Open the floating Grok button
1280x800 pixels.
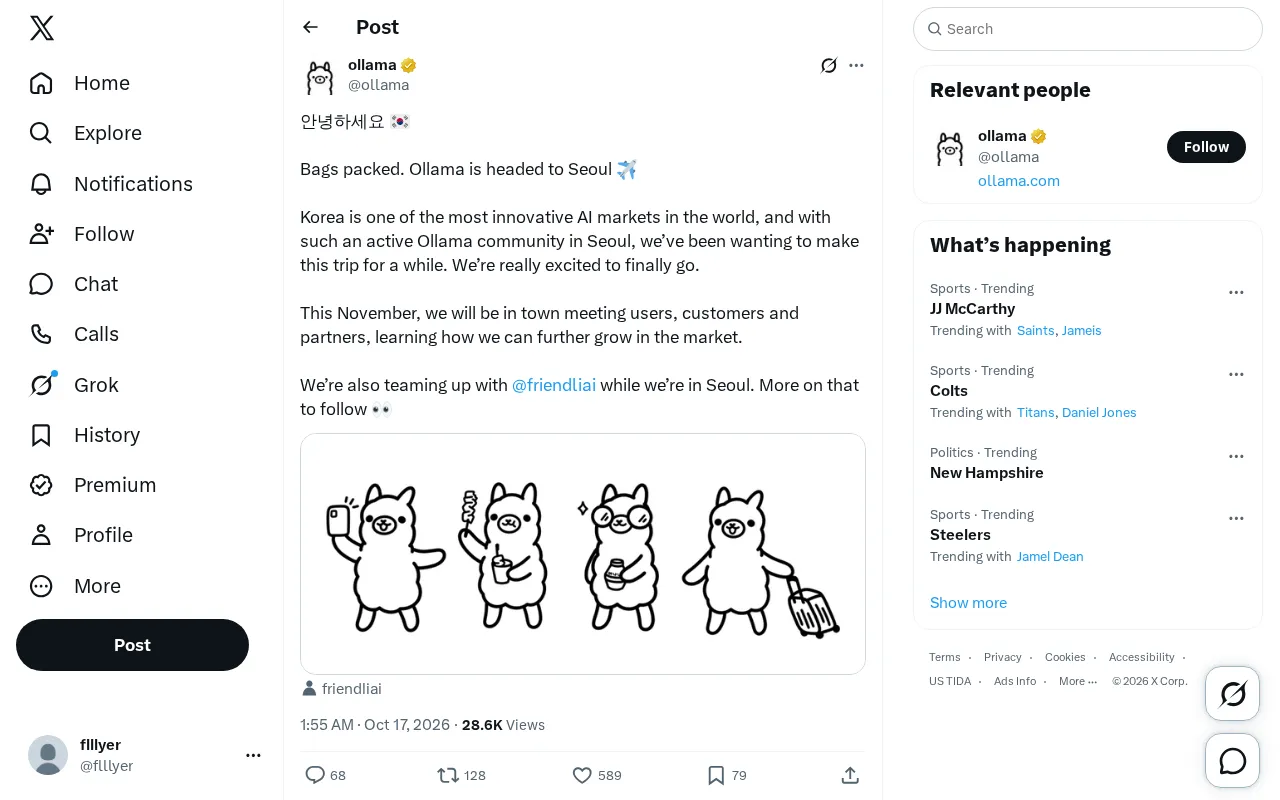[x=1233, y=693]
